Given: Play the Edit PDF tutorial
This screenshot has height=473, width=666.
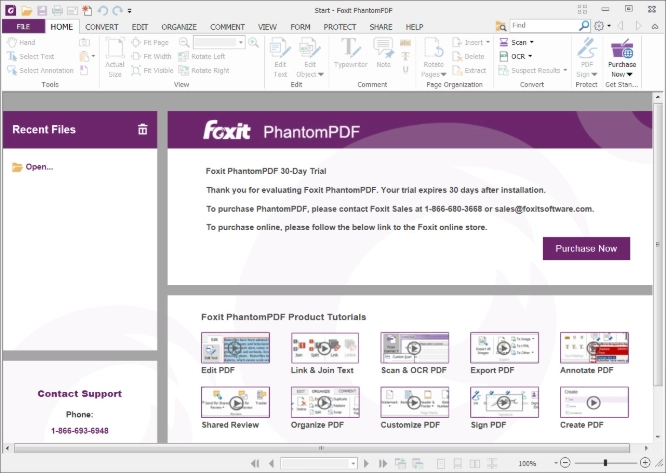Looking at the screenshot, I should 235,348.
